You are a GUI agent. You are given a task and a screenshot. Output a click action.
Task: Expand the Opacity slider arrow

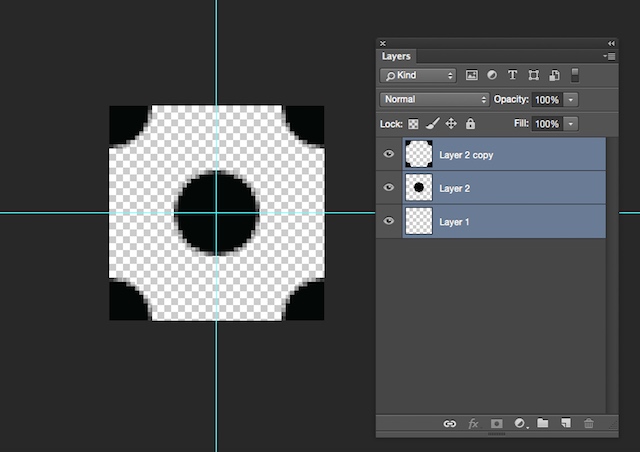tap(571, 100)
